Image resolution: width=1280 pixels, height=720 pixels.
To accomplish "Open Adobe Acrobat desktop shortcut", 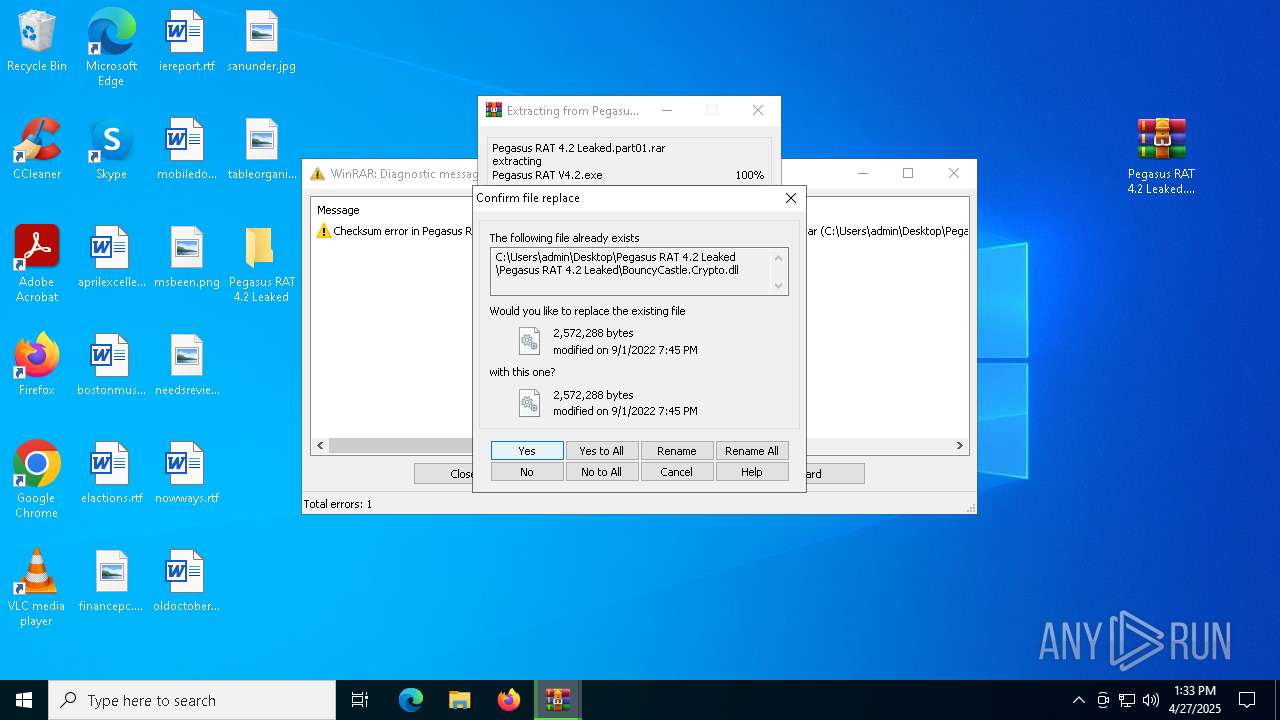I will [37, 264].
